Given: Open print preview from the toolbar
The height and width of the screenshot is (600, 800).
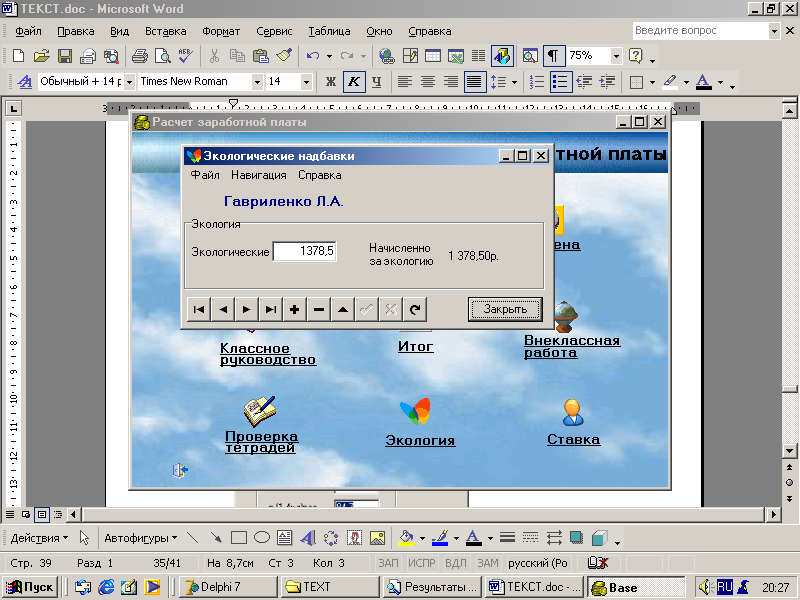Looking at the screenshot, I should coord(162,56).
